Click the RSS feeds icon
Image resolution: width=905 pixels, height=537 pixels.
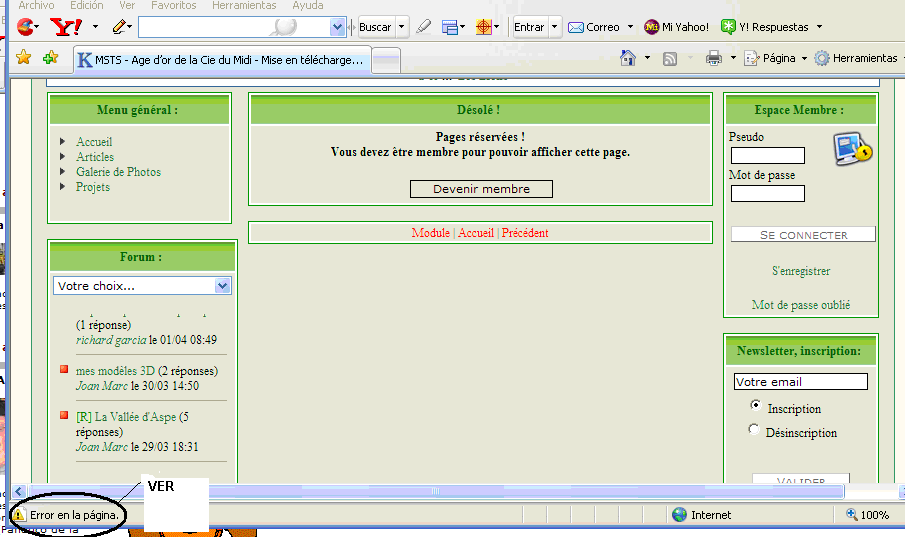(670, 59)
